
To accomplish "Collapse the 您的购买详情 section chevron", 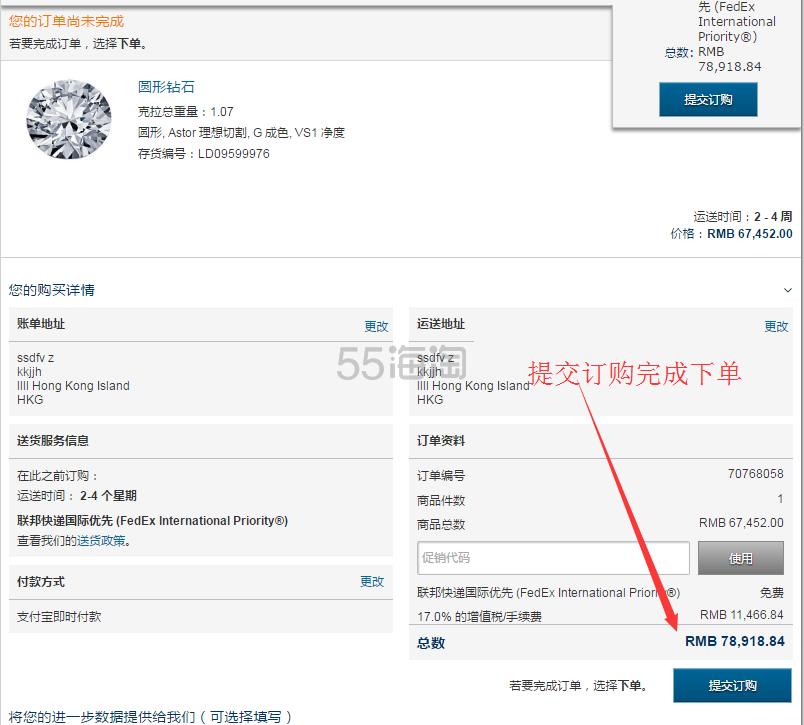I will 788,290.
